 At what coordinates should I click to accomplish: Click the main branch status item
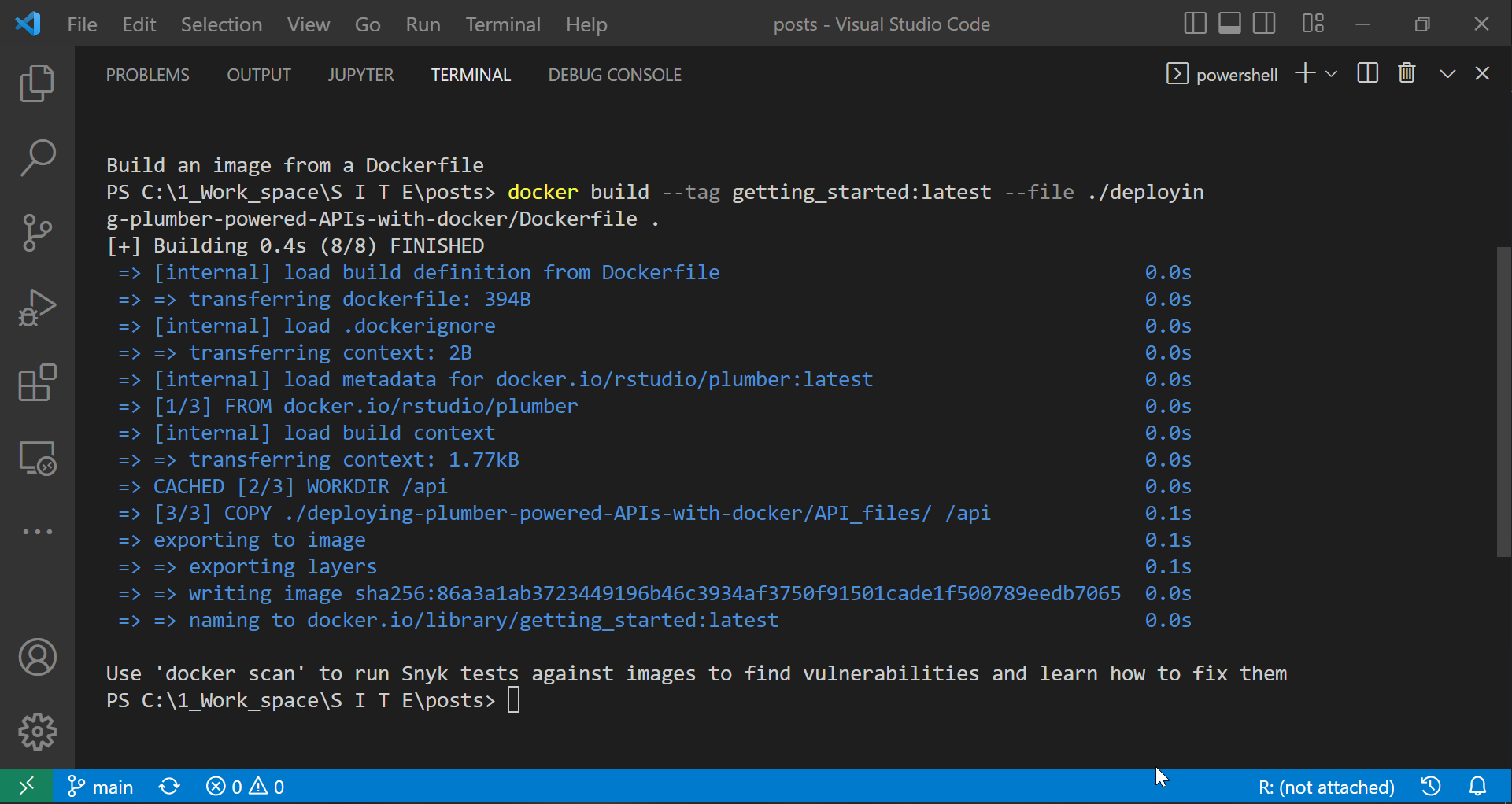tap(99, 786)
